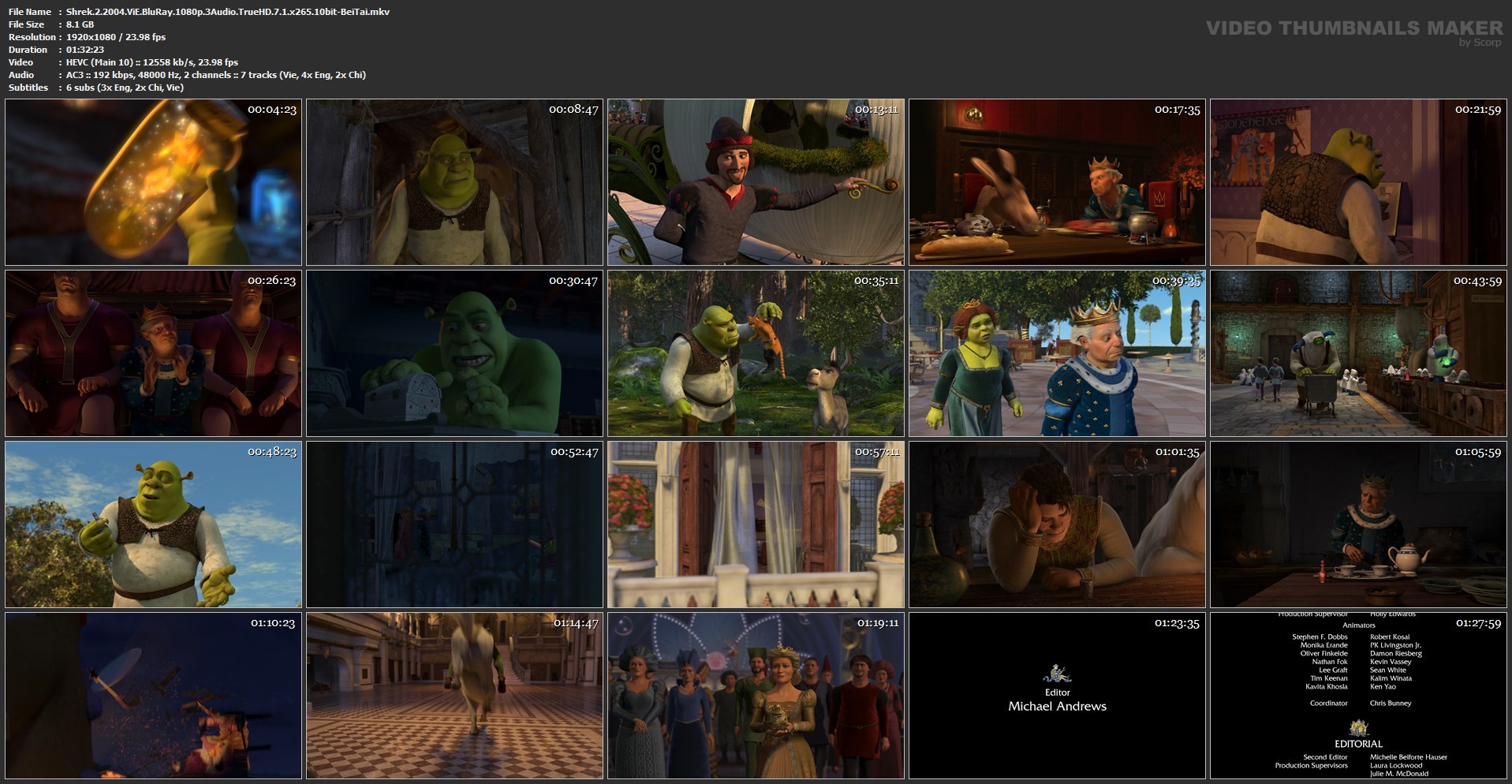Image resolution: width=1512 pixels, height=784 pixels.
Task: Select the crowd frame at 01:19:11
Action: coord(756,696)
